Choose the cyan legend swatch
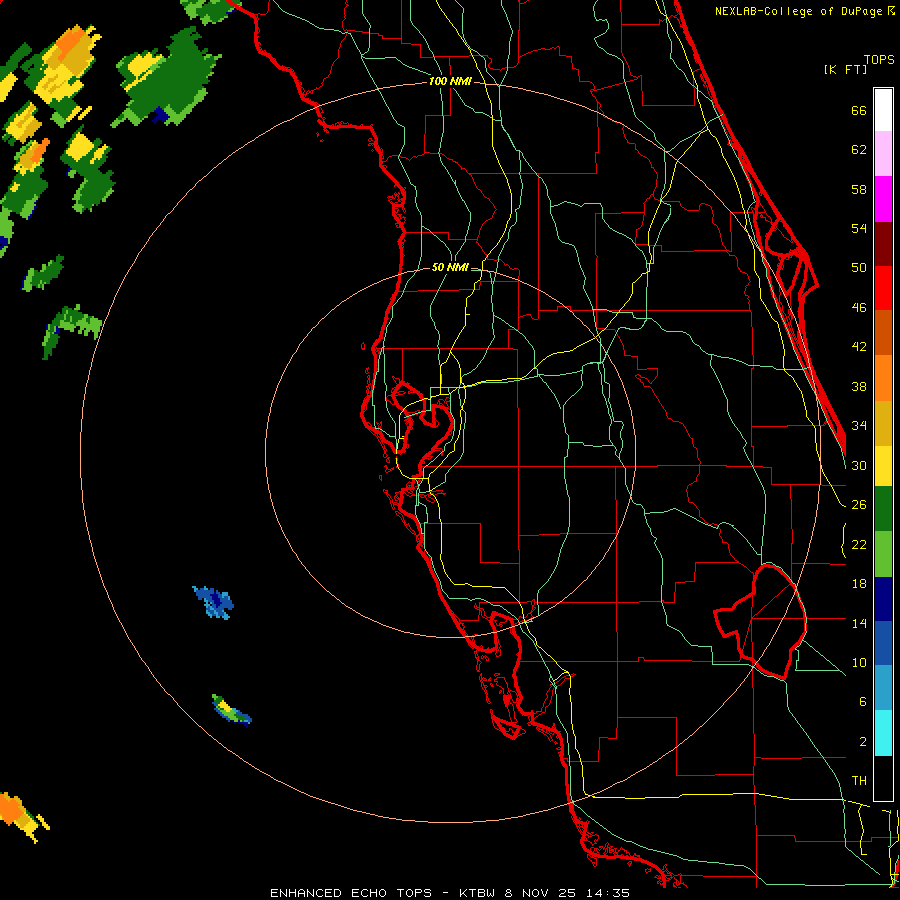 tap(883, 733)
